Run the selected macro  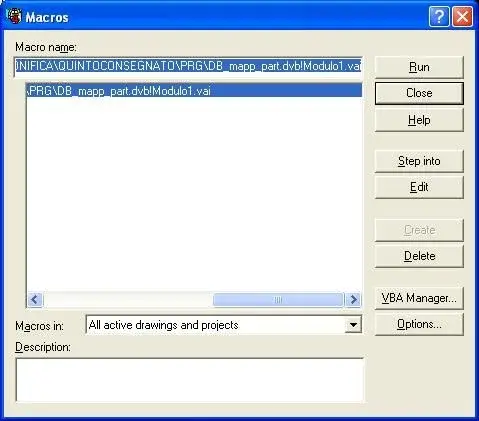coord(419,67)
